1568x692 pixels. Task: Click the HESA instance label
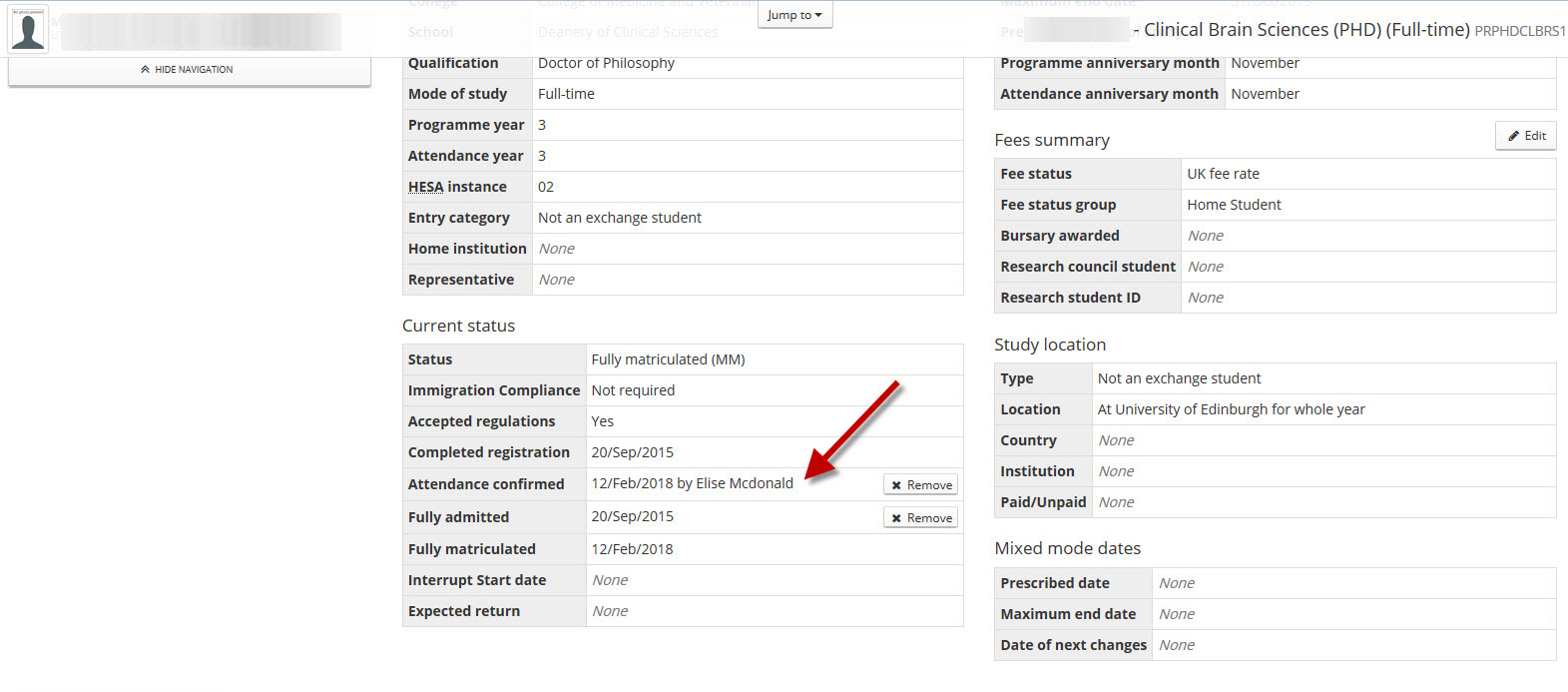click(x=457, y=187)
